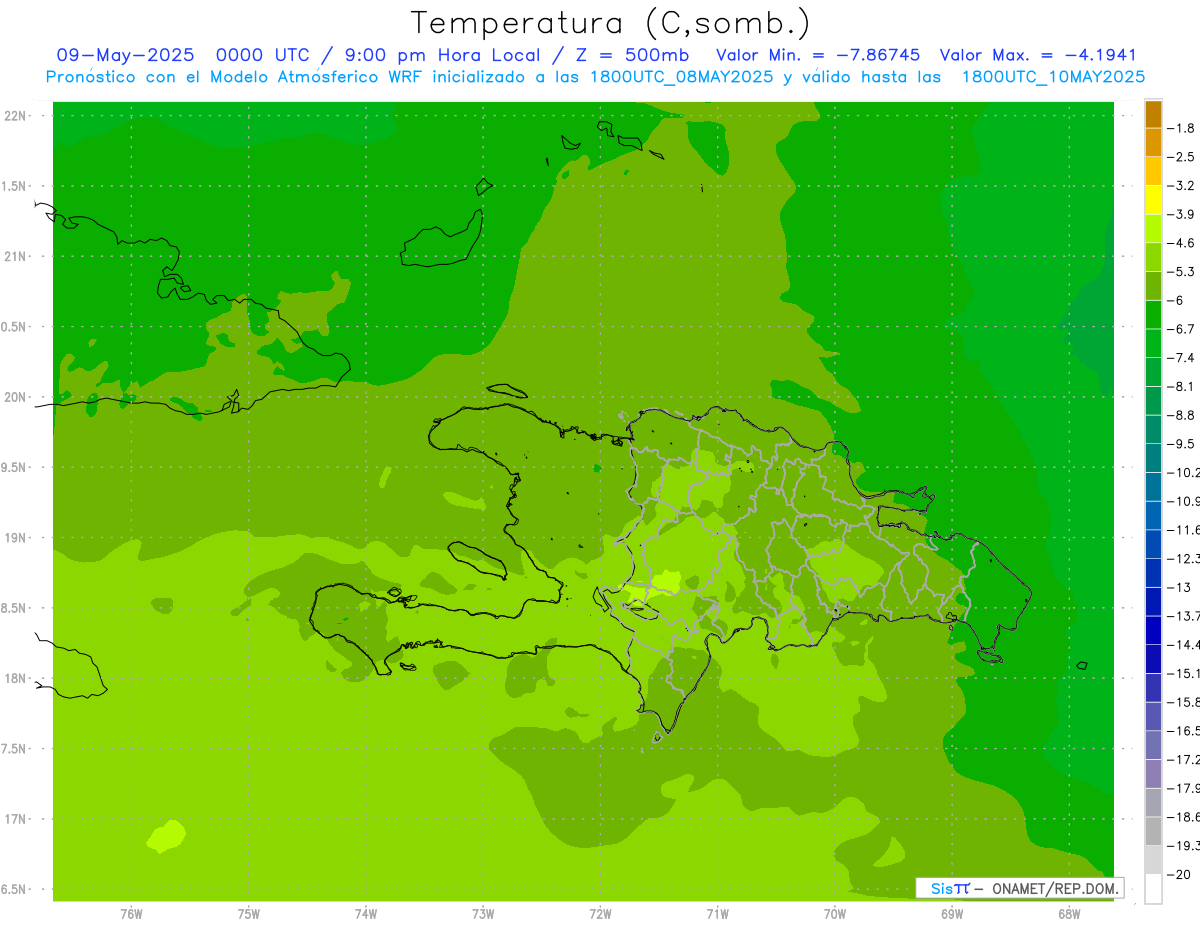Click the 'Sisπ – ONAMET/REP.DOM.' credit label
1200x927 pixels.
pyautogui.click(x=1019, y=888)
